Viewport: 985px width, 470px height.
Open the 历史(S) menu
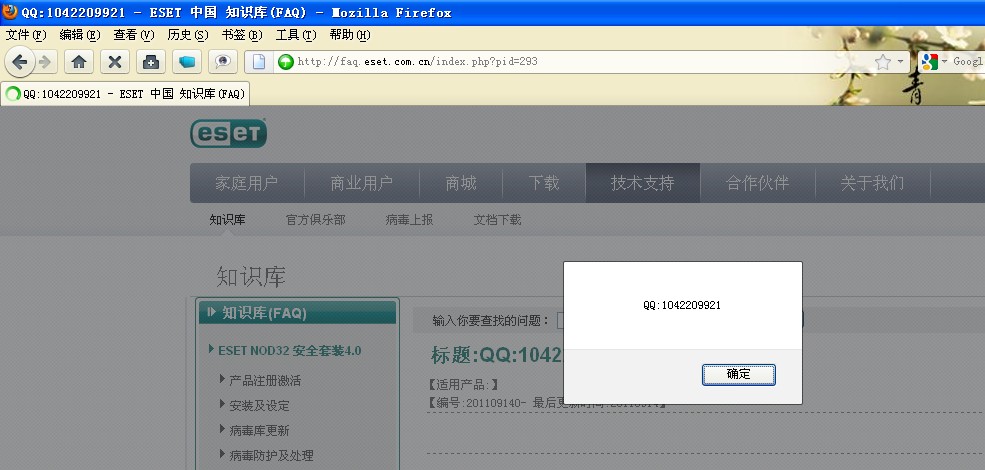tap(188, 35)
